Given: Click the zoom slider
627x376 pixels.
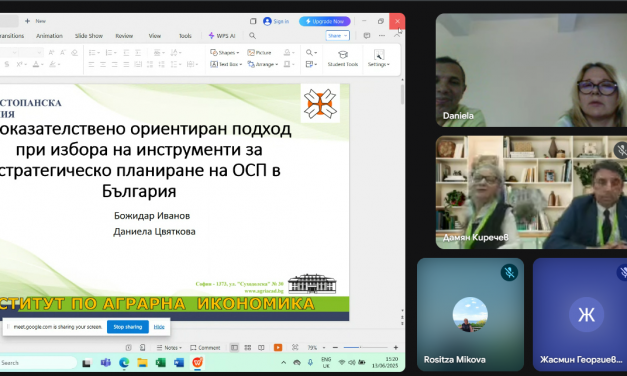Looking at the screenshot, I should (365, 348).
